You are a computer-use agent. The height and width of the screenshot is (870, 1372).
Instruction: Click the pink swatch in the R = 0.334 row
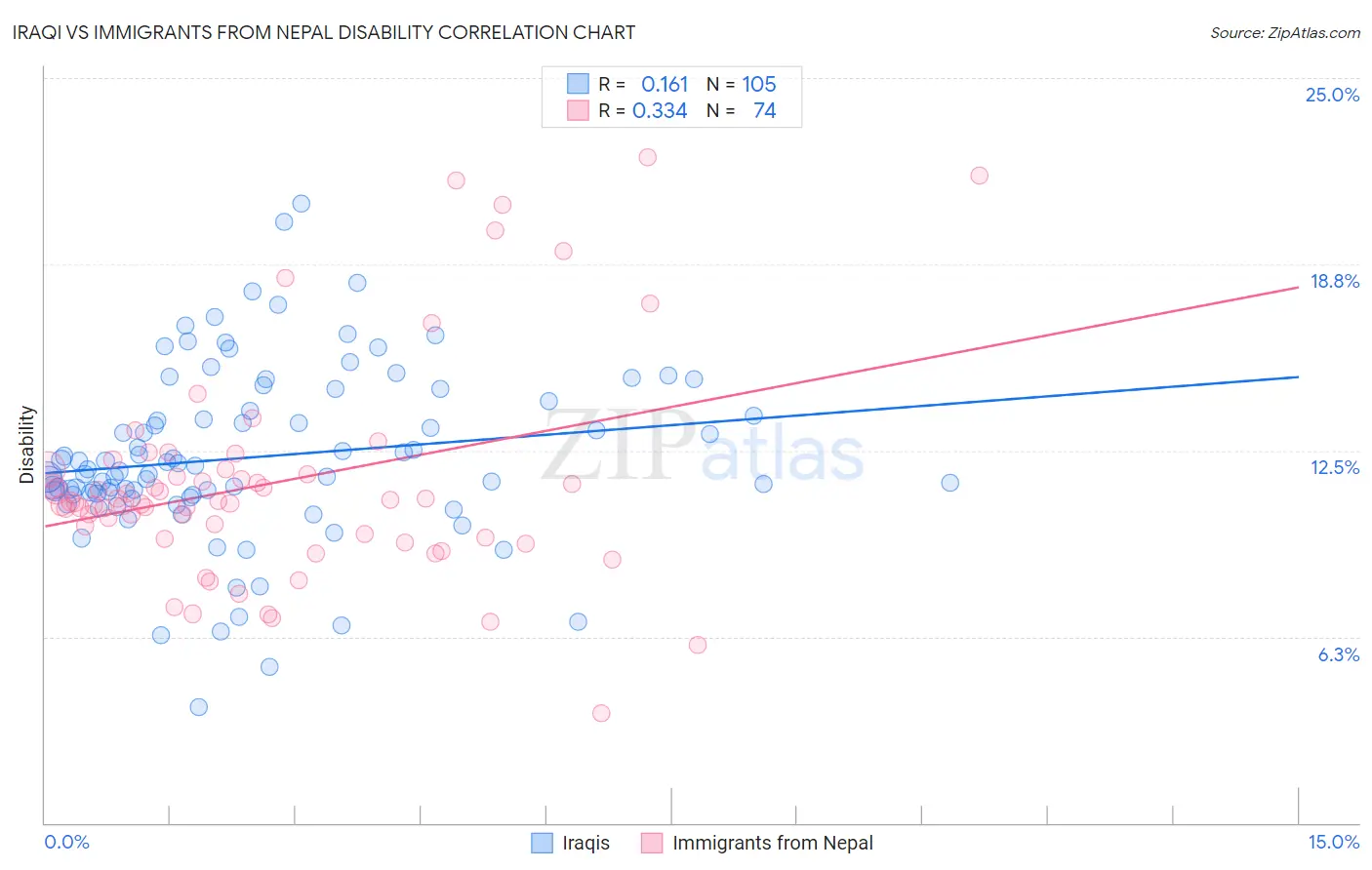[578, 110]
